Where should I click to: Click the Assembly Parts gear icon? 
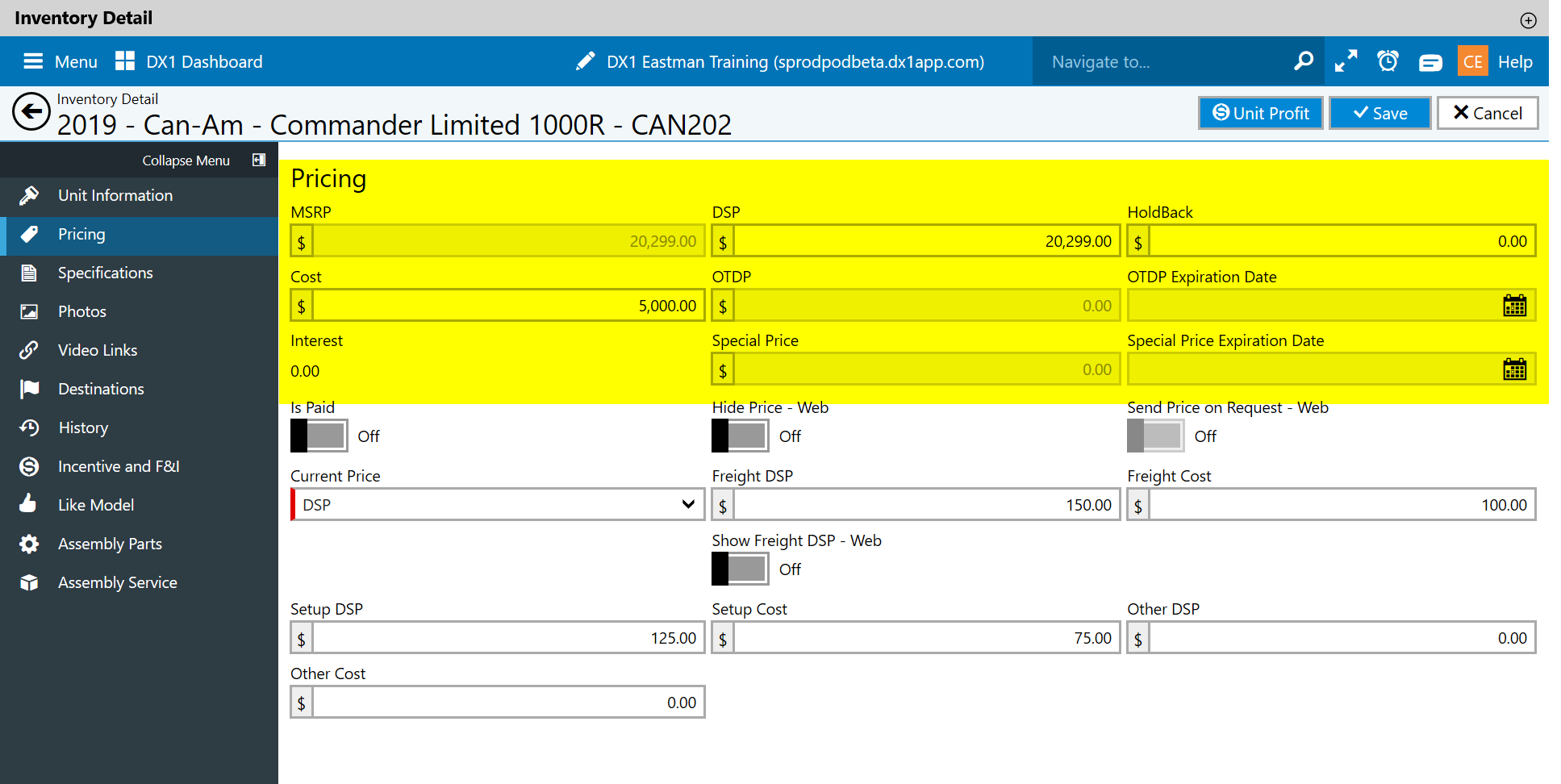(x=29, y=544)
